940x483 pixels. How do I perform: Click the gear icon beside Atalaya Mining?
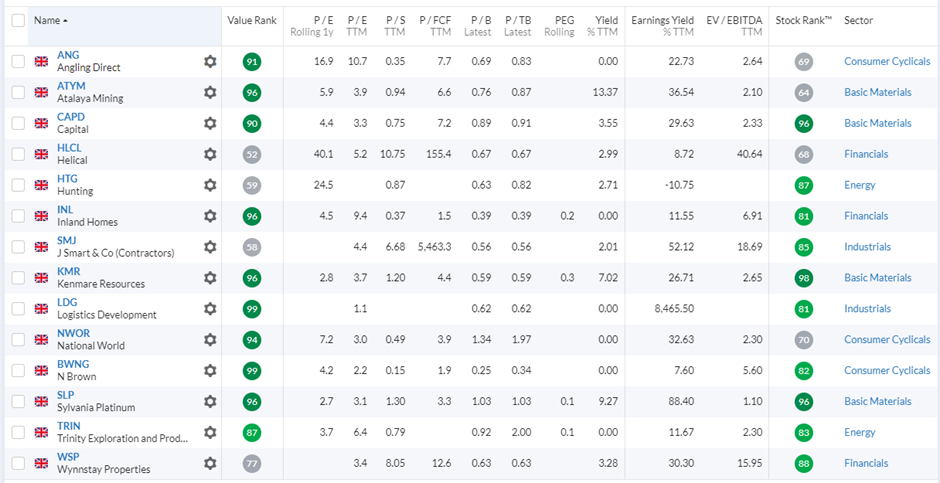[210, 93]
